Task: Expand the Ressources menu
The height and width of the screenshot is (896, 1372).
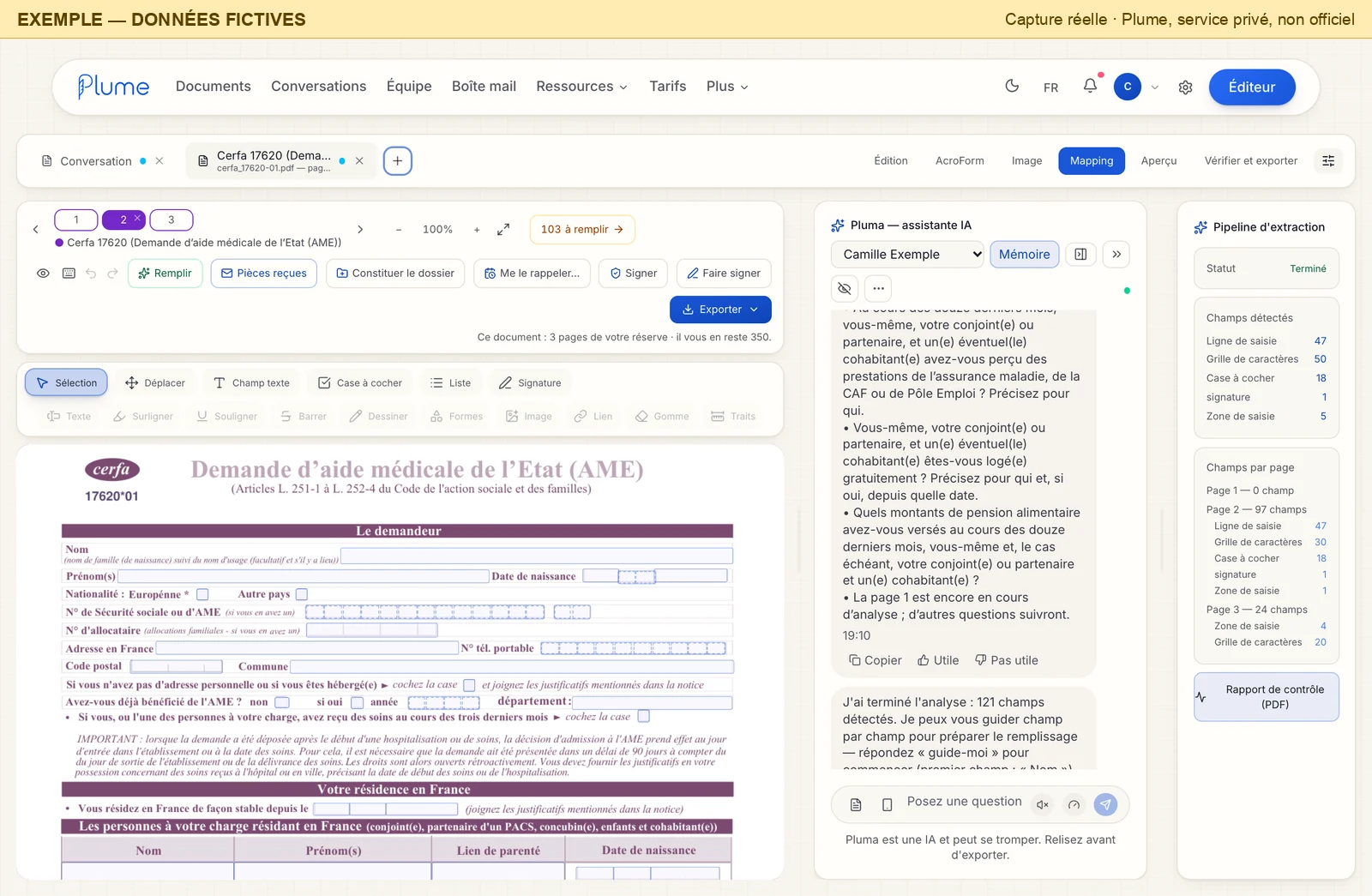Action: click(581, 86)
